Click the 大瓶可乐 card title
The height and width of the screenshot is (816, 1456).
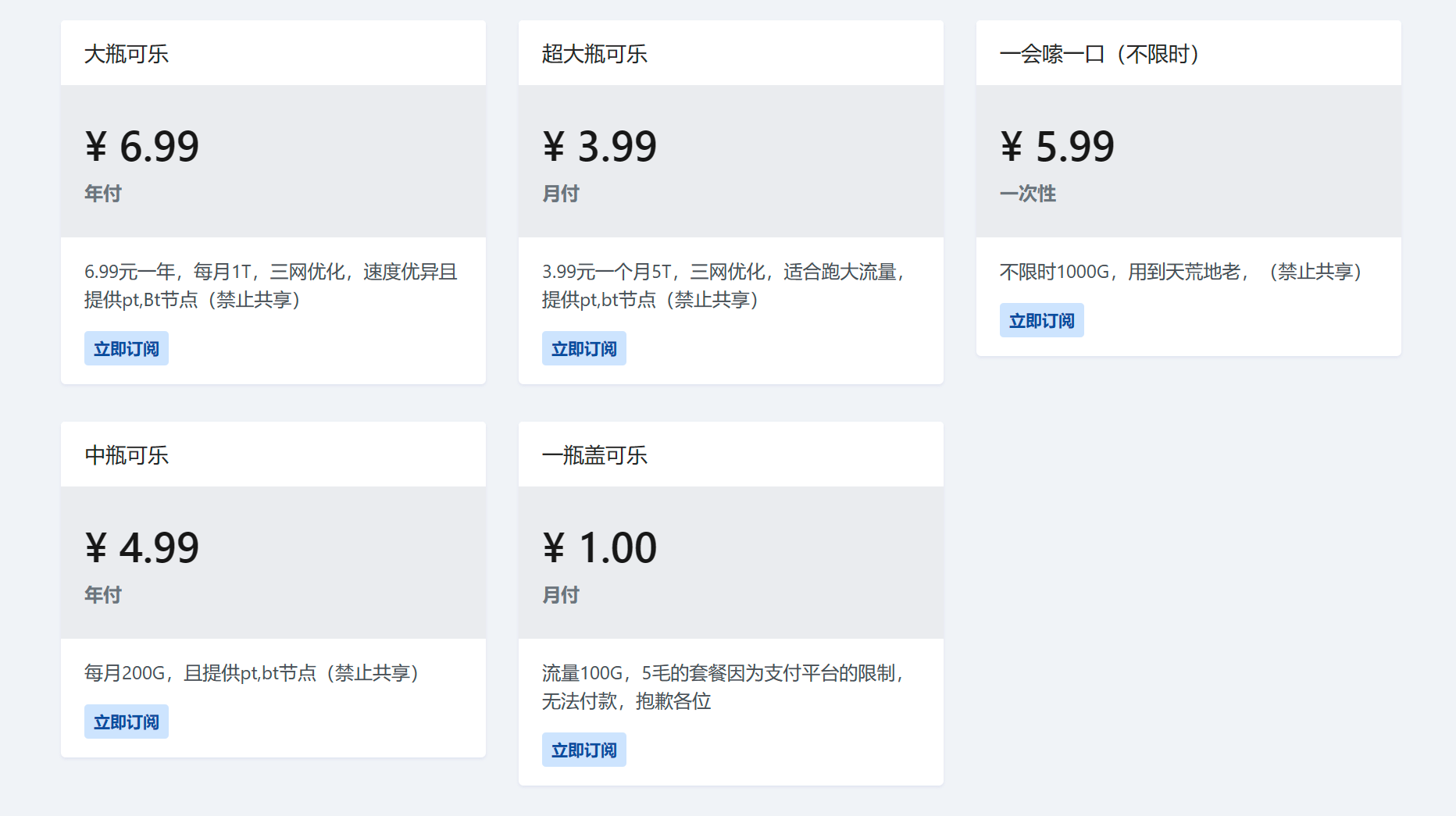click(127, 54)
